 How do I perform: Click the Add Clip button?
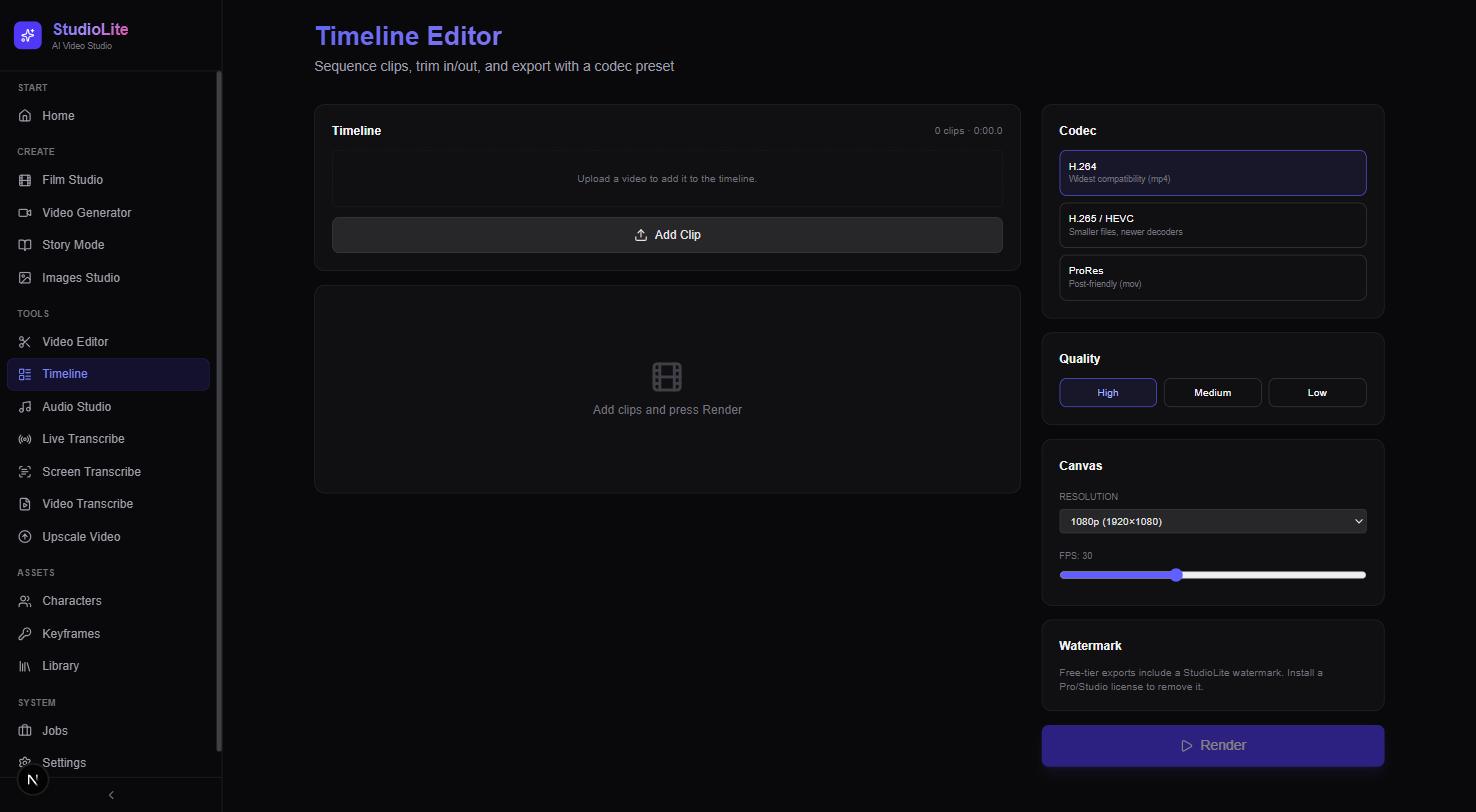point(667,235)
